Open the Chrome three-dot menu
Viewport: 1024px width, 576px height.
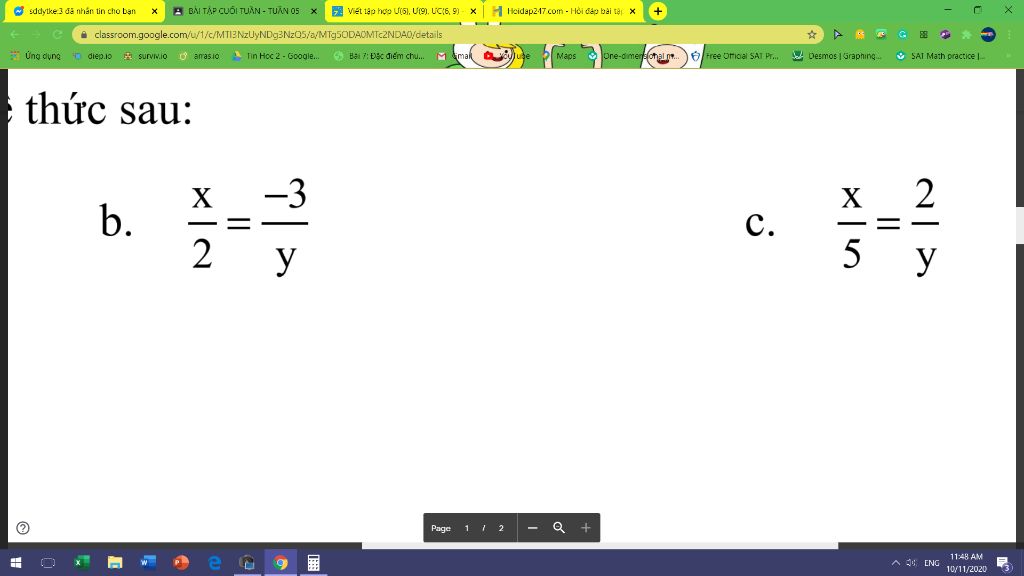pos(1010,35)
